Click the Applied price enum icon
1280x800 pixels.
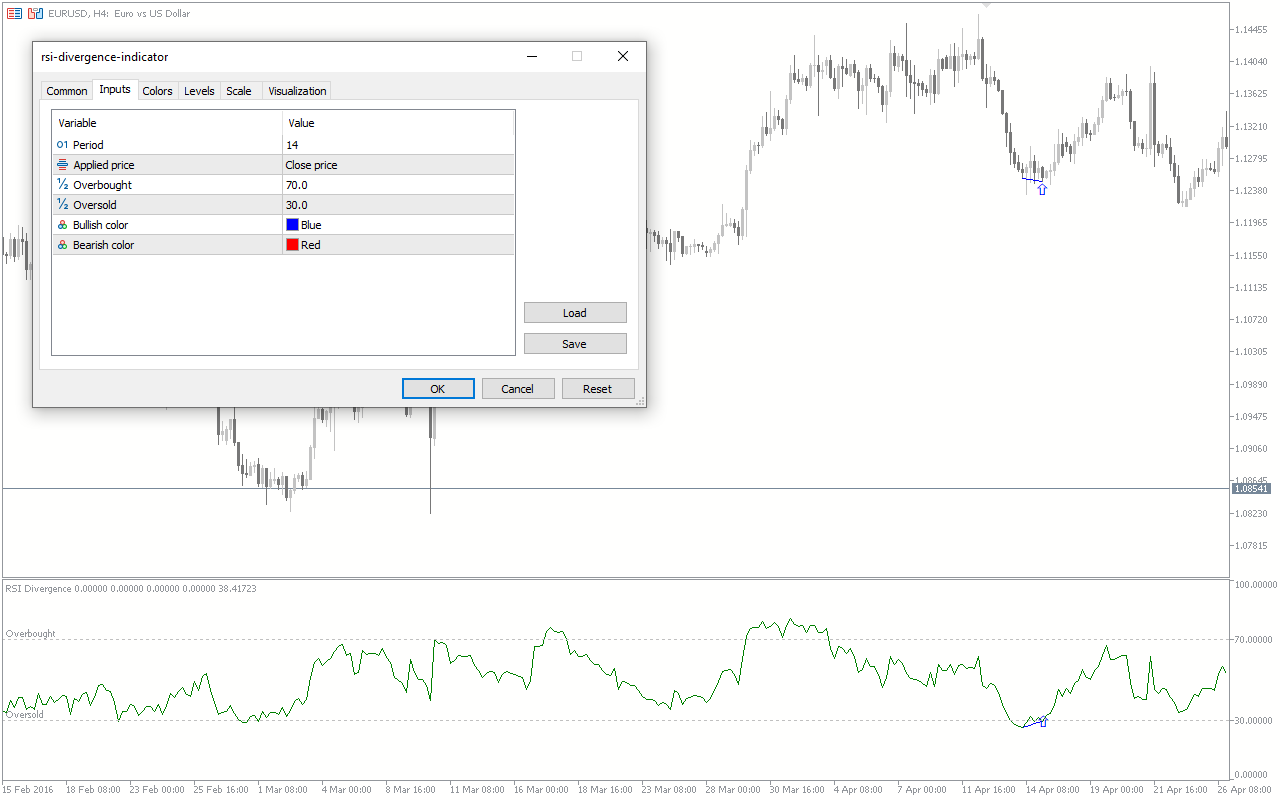(62, 165)
